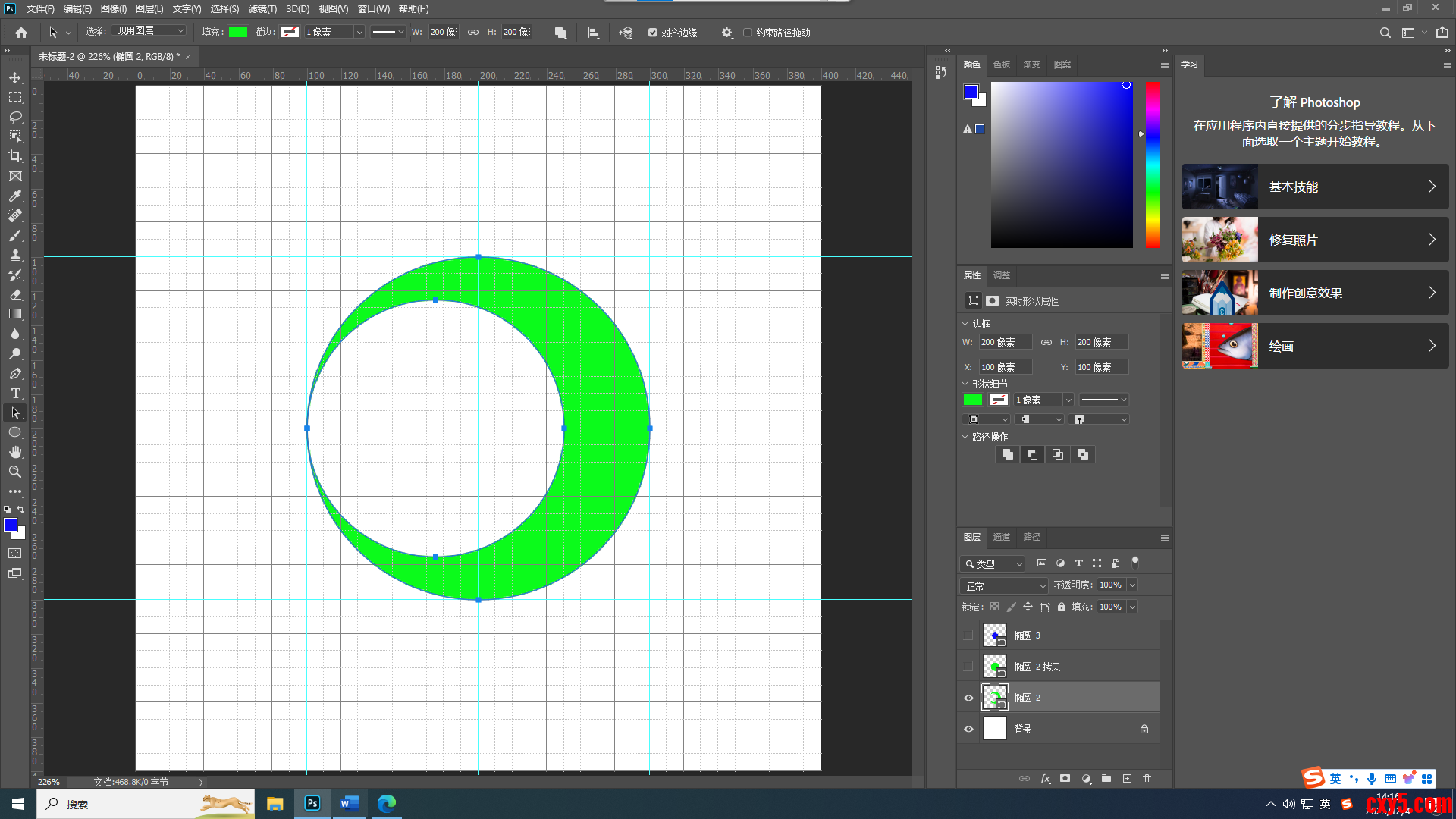Show the 椭圆 3 layer

click(968, 635)
